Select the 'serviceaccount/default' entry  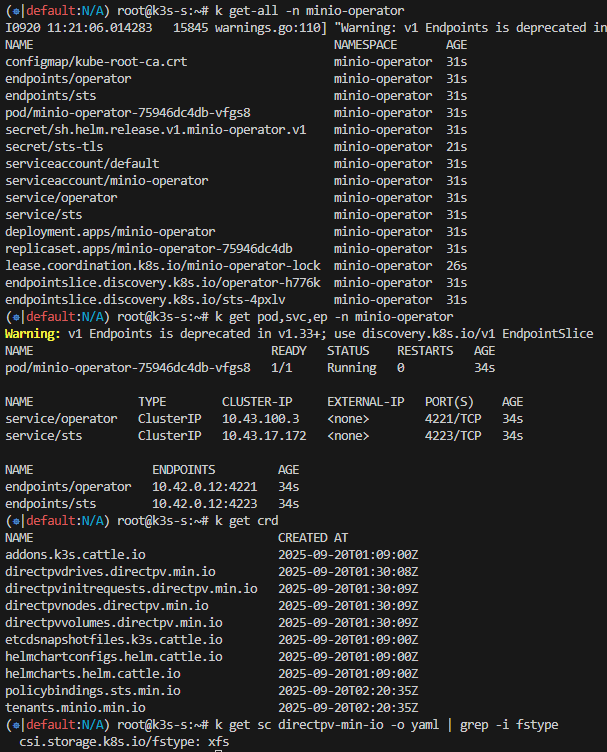[82, 164]
